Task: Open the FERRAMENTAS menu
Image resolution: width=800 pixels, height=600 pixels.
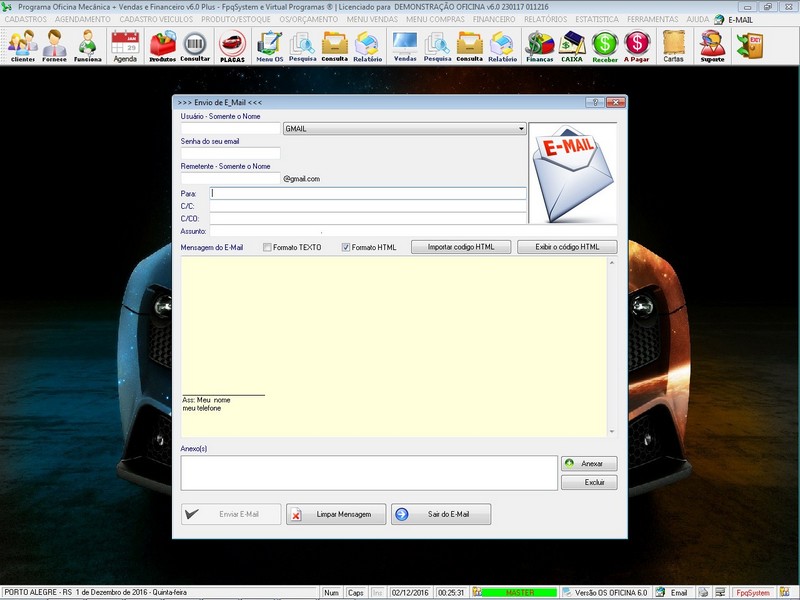Action: pos(653,19)
